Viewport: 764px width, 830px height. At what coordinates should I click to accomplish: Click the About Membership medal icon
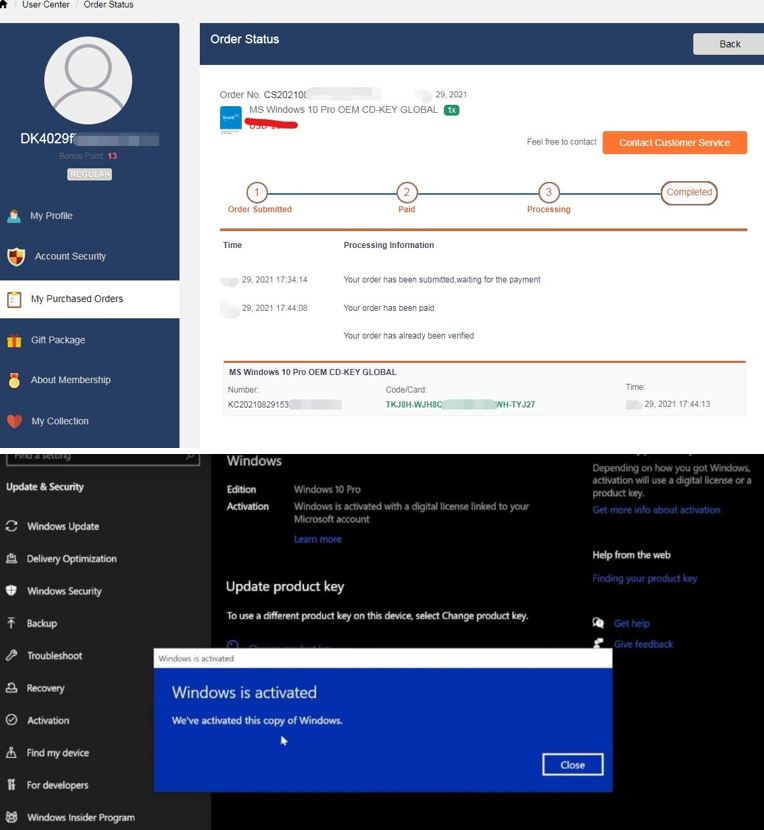[14, 380]
